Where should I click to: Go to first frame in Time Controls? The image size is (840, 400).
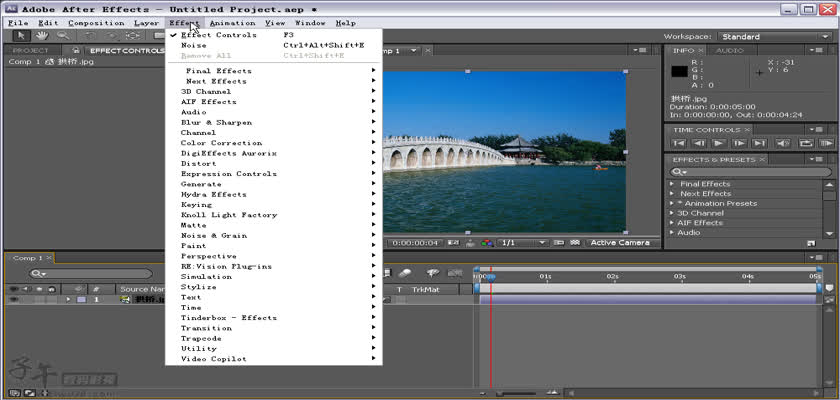[679, 143]
